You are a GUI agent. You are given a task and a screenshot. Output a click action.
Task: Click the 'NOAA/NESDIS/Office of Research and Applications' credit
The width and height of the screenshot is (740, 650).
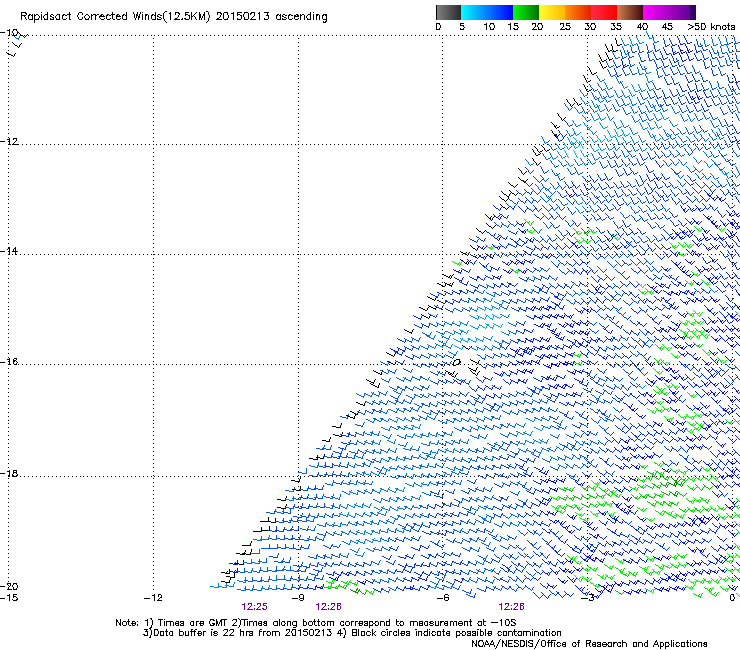(589, 644)
